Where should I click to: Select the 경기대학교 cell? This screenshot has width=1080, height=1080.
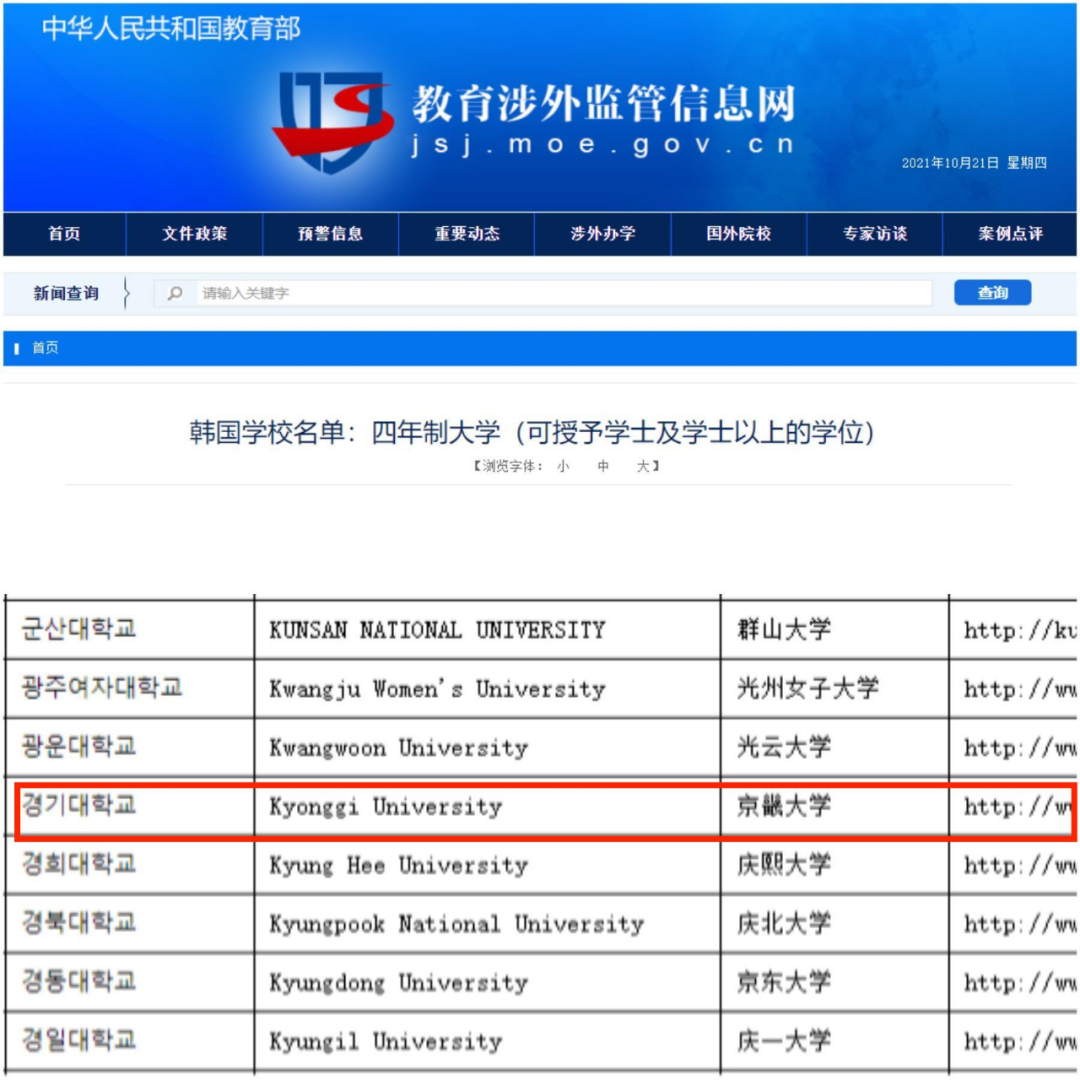click(129, 806)
